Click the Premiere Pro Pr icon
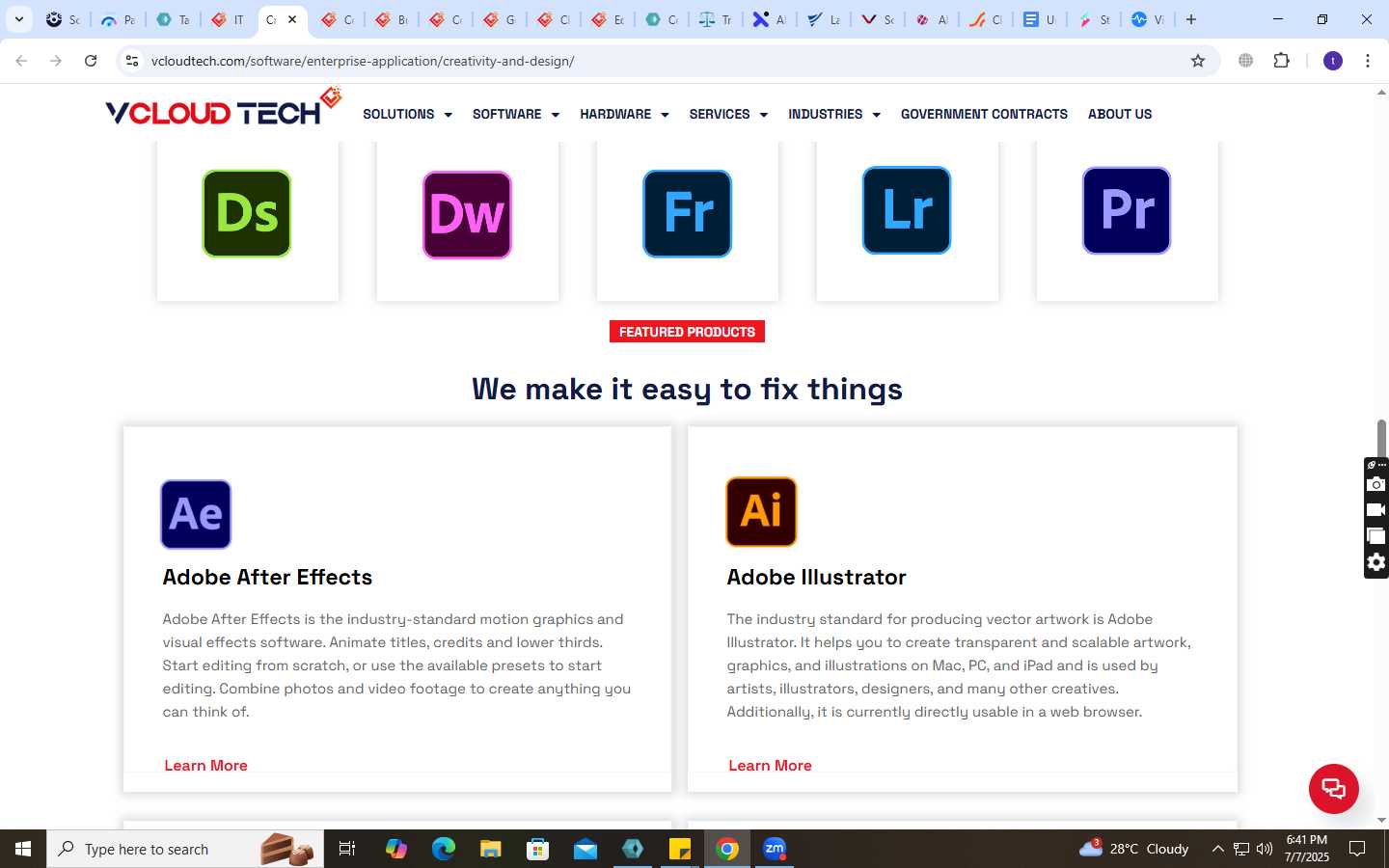The width and height of the screenshot is (1389, 868). pyautogui.click(x=1127, y=210)
